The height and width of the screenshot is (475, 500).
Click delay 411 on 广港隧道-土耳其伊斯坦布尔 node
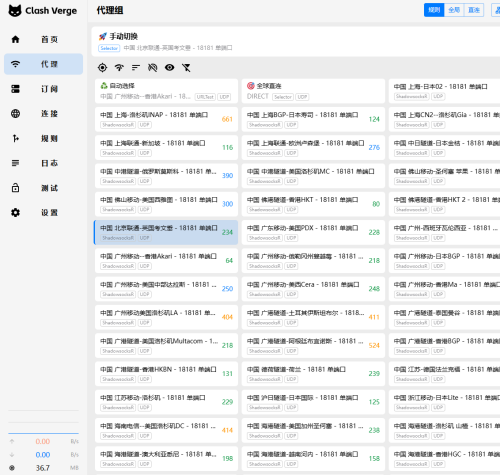(374, 317)
